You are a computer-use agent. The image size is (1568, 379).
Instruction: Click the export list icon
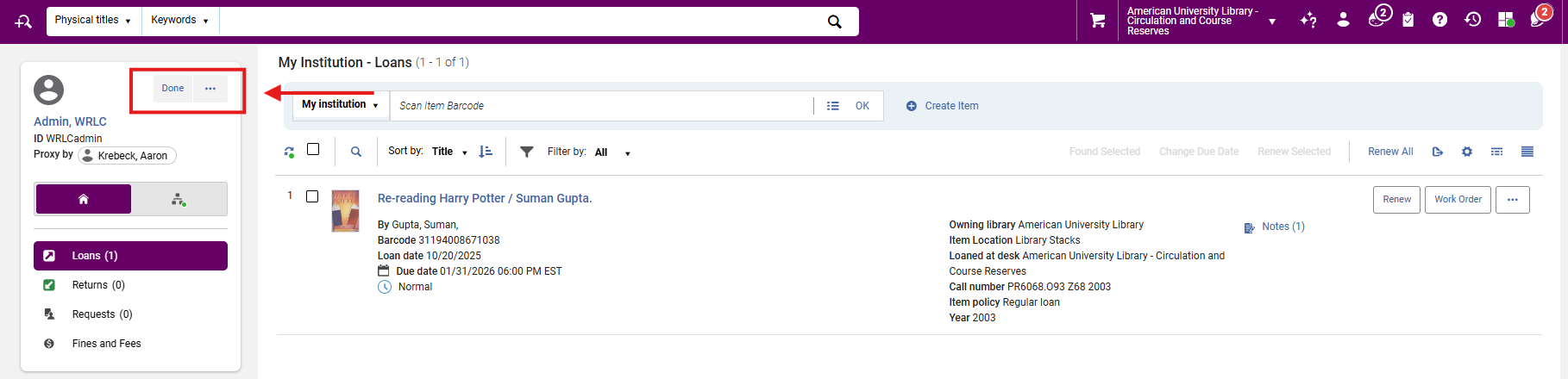[x=1438, y=152]
